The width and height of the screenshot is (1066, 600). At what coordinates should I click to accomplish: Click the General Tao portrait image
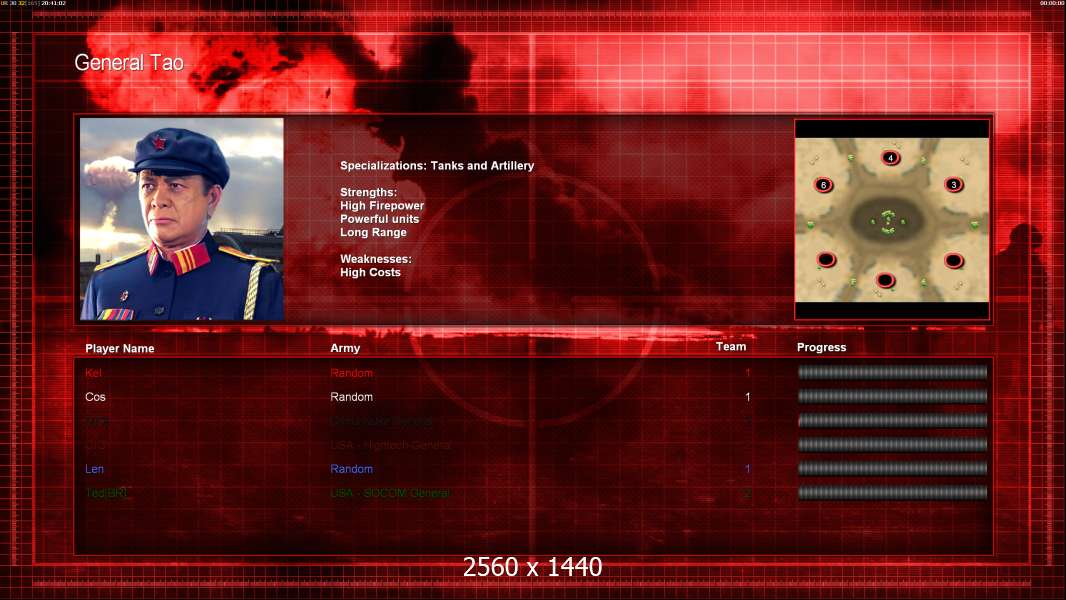coord(182,219)
